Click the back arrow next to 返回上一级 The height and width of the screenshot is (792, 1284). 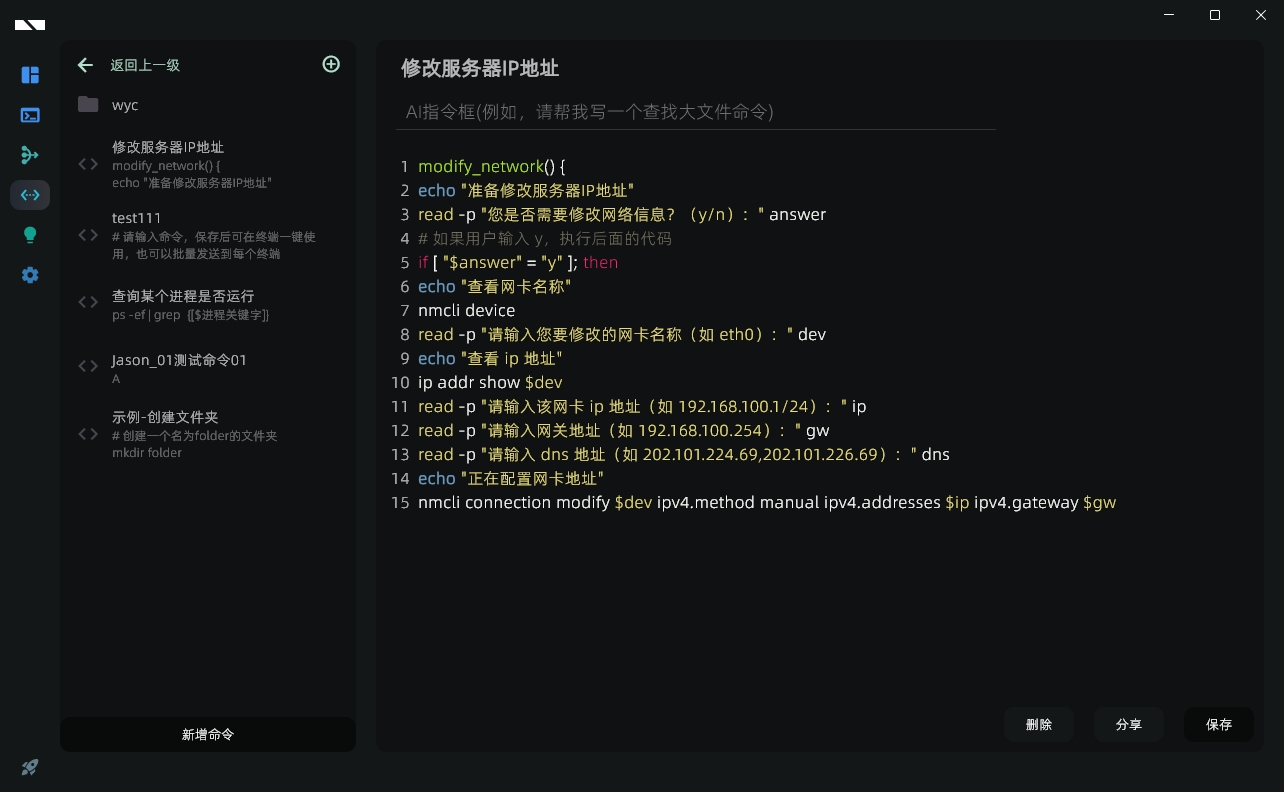(x=86, y=65)
